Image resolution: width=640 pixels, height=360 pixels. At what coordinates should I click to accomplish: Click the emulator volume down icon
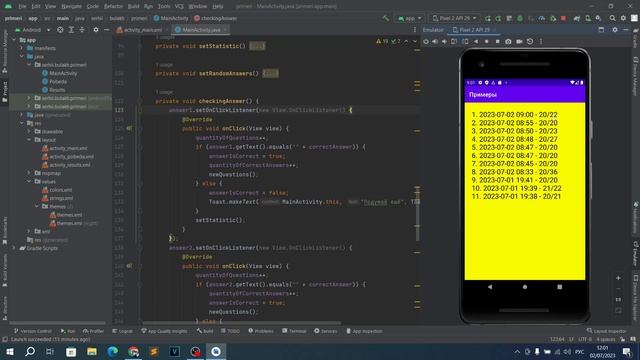tap(444, 41)
